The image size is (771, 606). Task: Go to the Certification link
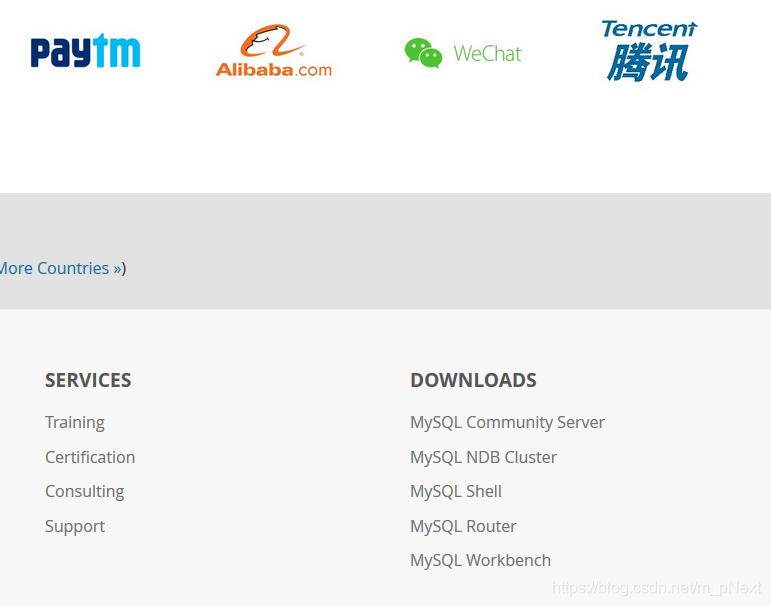pos(90,457)
